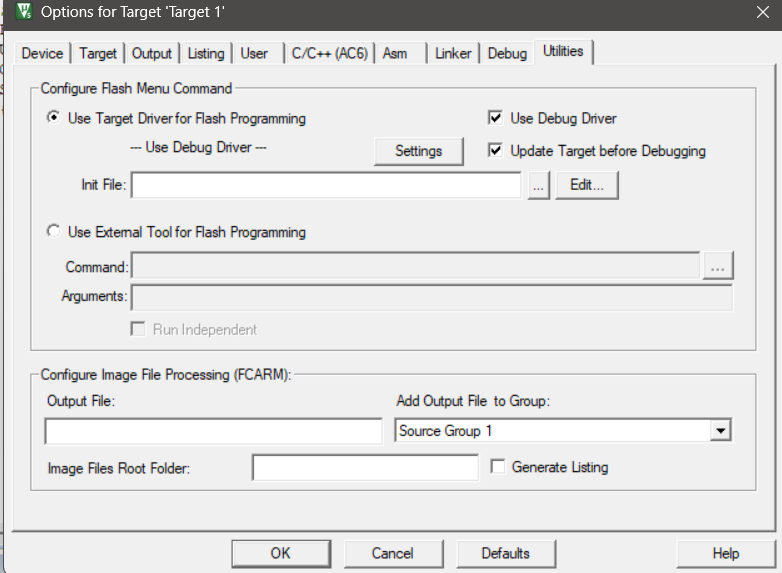Open the C/C++ (AC6) tab
This screenshot has height=573, width=782.
[x=328, y=54]
